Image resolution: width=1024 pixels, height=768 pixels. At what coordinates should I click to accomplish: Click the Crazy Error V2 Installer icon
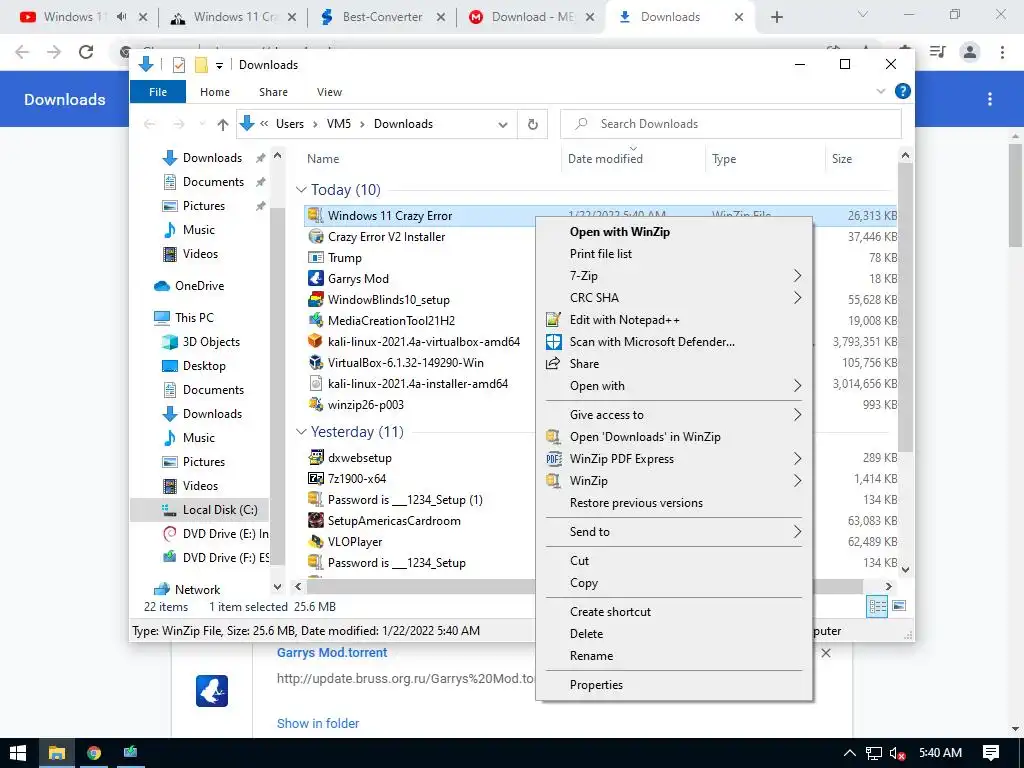(x=315, y=236)
